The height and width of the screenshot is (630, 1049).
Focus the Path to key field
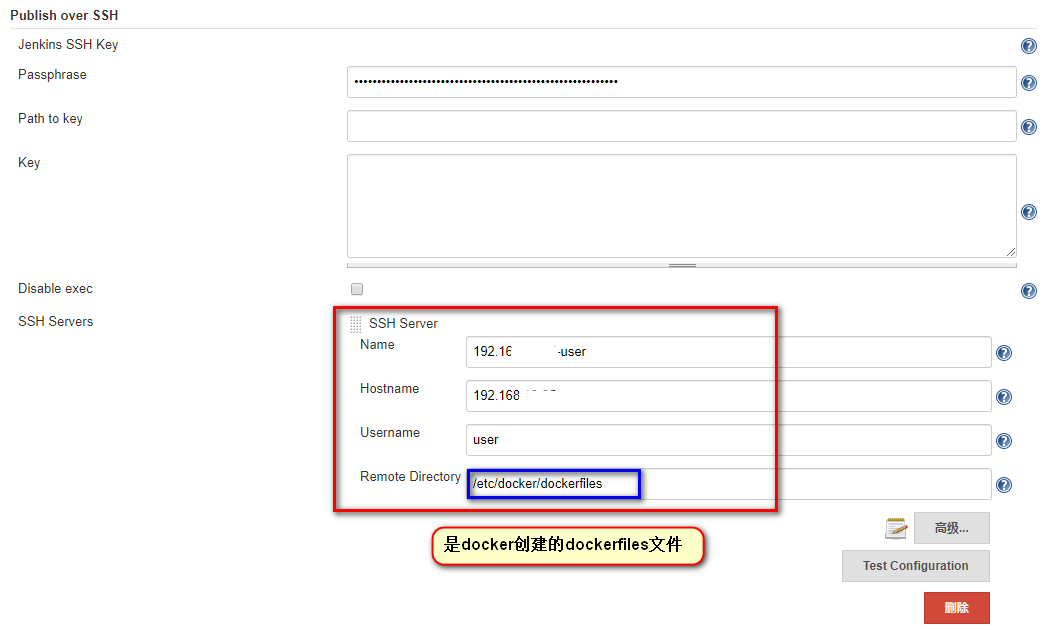[682, 126]
